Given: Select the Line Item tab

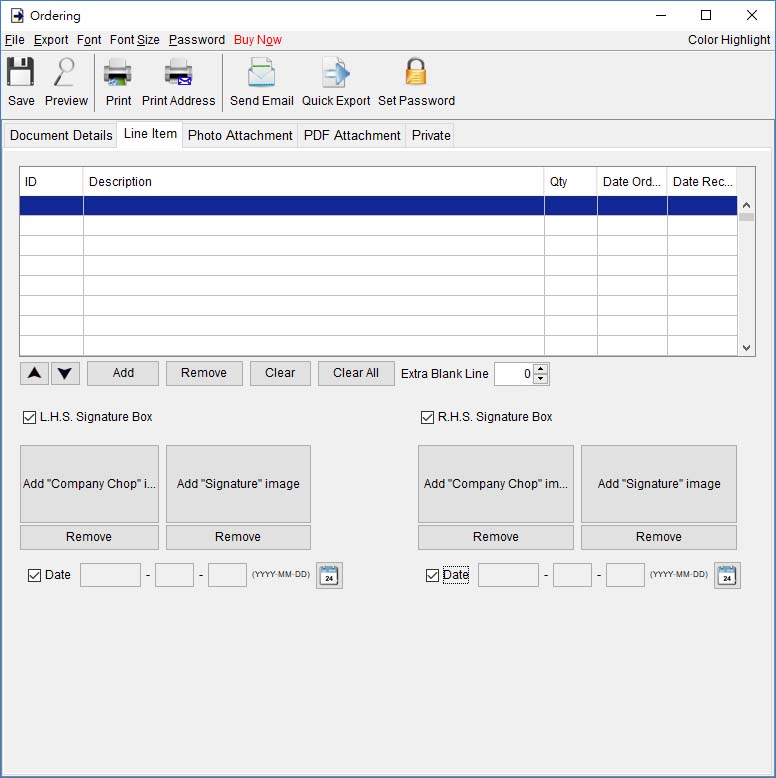Looking at the screenshot, I should (150, 134).
